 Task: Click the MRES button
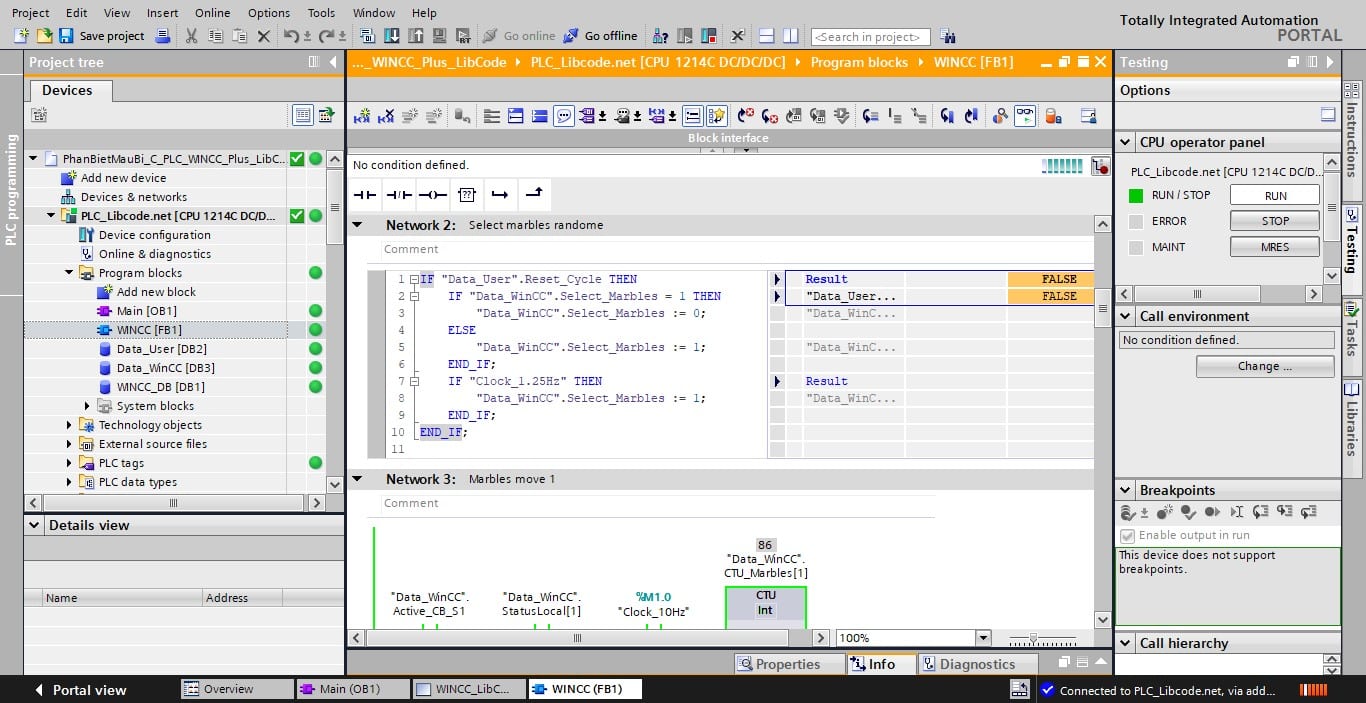point(1275,247)
